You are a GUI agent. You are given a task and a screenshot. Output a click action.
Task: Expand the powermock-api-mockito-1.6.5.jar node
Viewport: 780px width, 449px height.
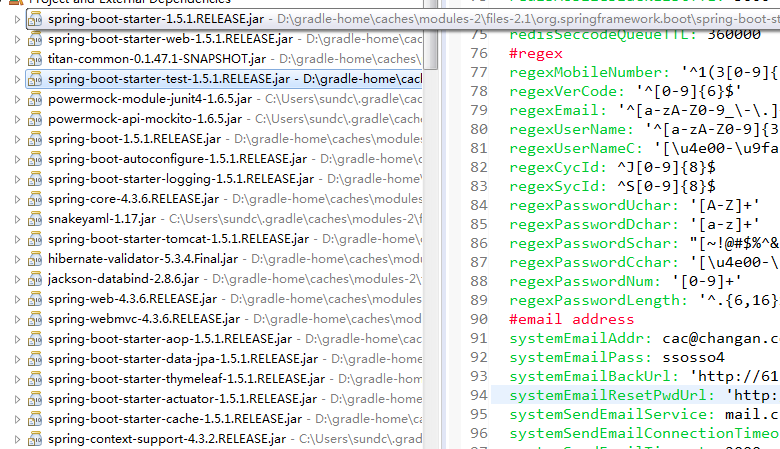pyautogui.click(x=17, y=119)
